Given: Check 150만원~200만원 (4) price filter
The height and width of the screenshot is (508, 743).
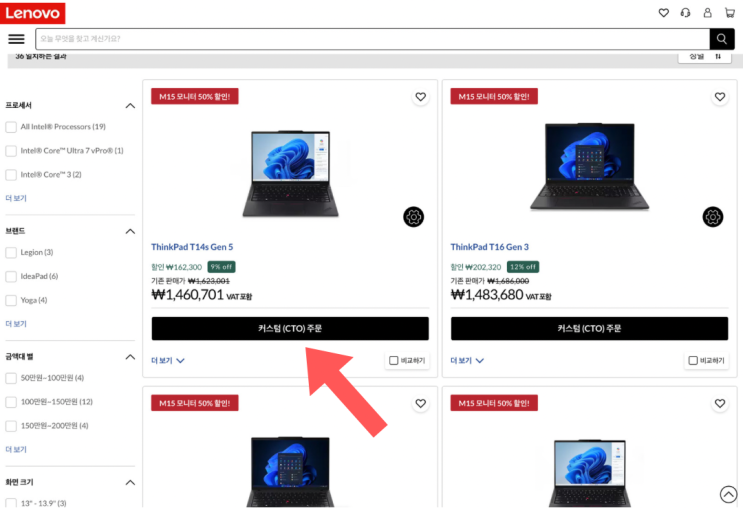Looking at the screenshot, I should [11, 426].
